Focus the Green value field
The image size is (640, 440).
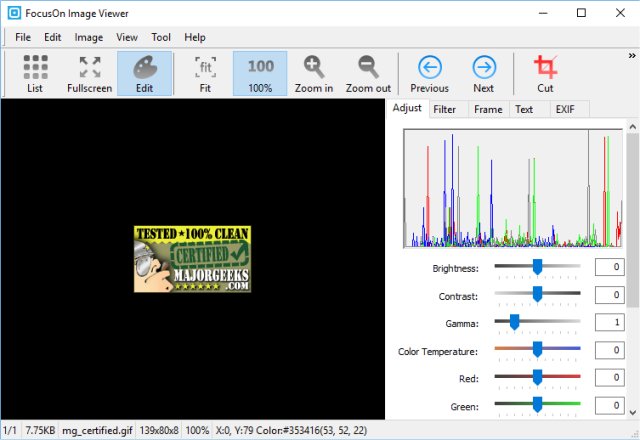point(609,405)
